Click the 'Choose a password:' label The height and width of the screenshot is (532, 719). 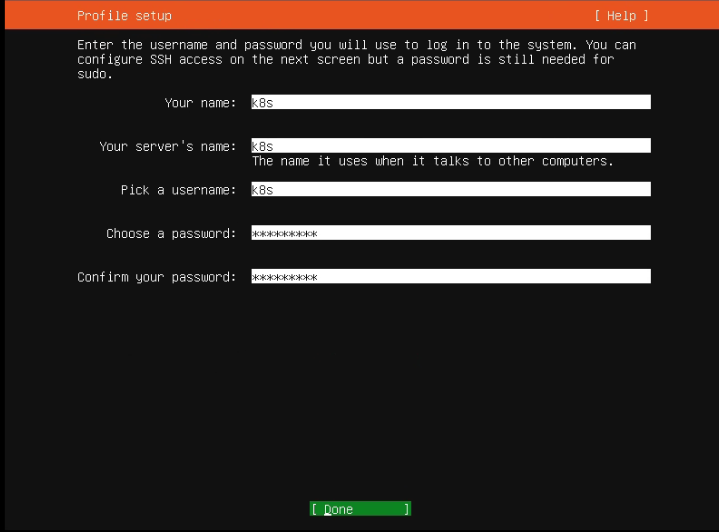click(x=171, y=233)
